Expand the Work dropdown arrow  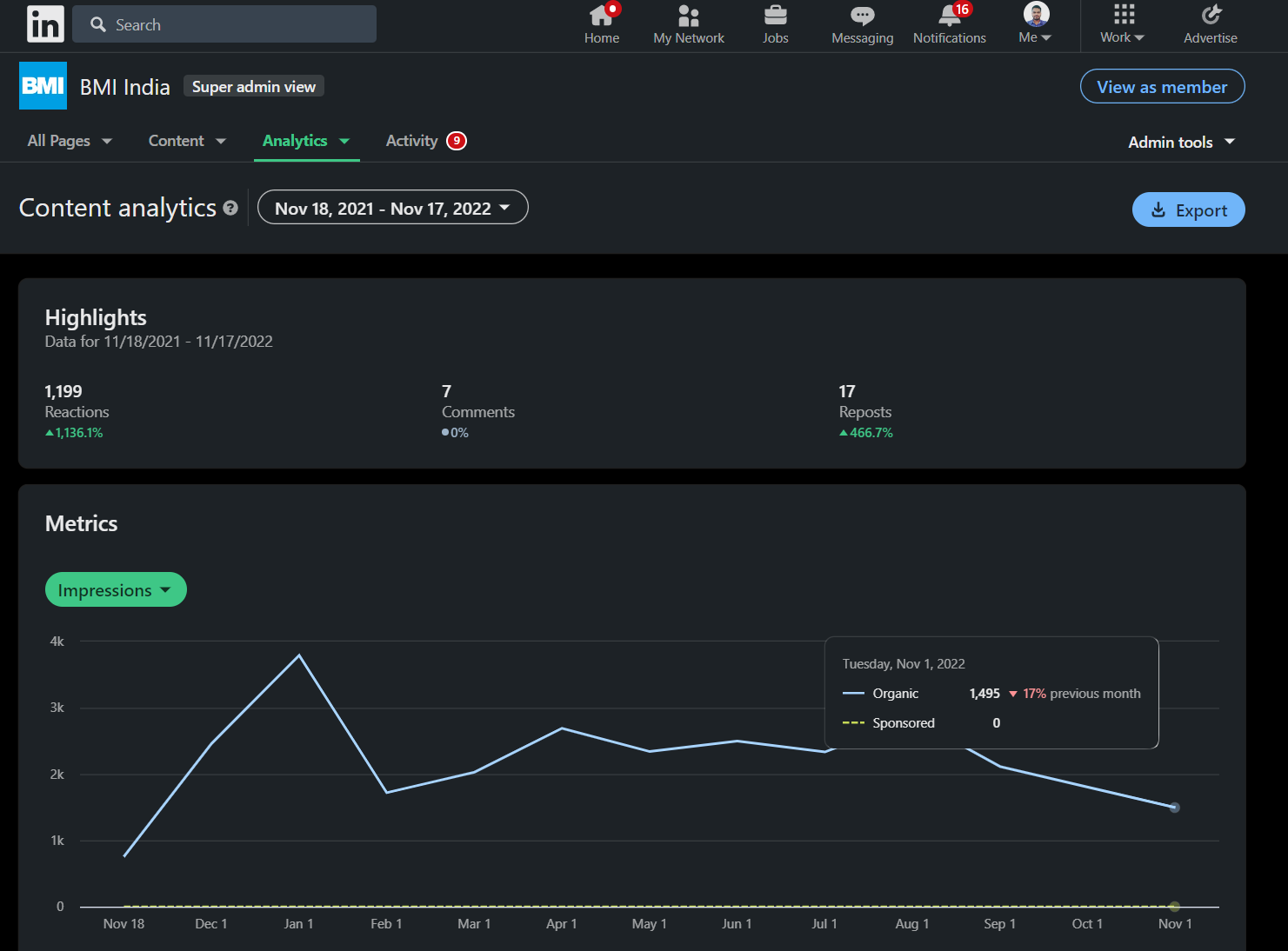click(1139, 37)
